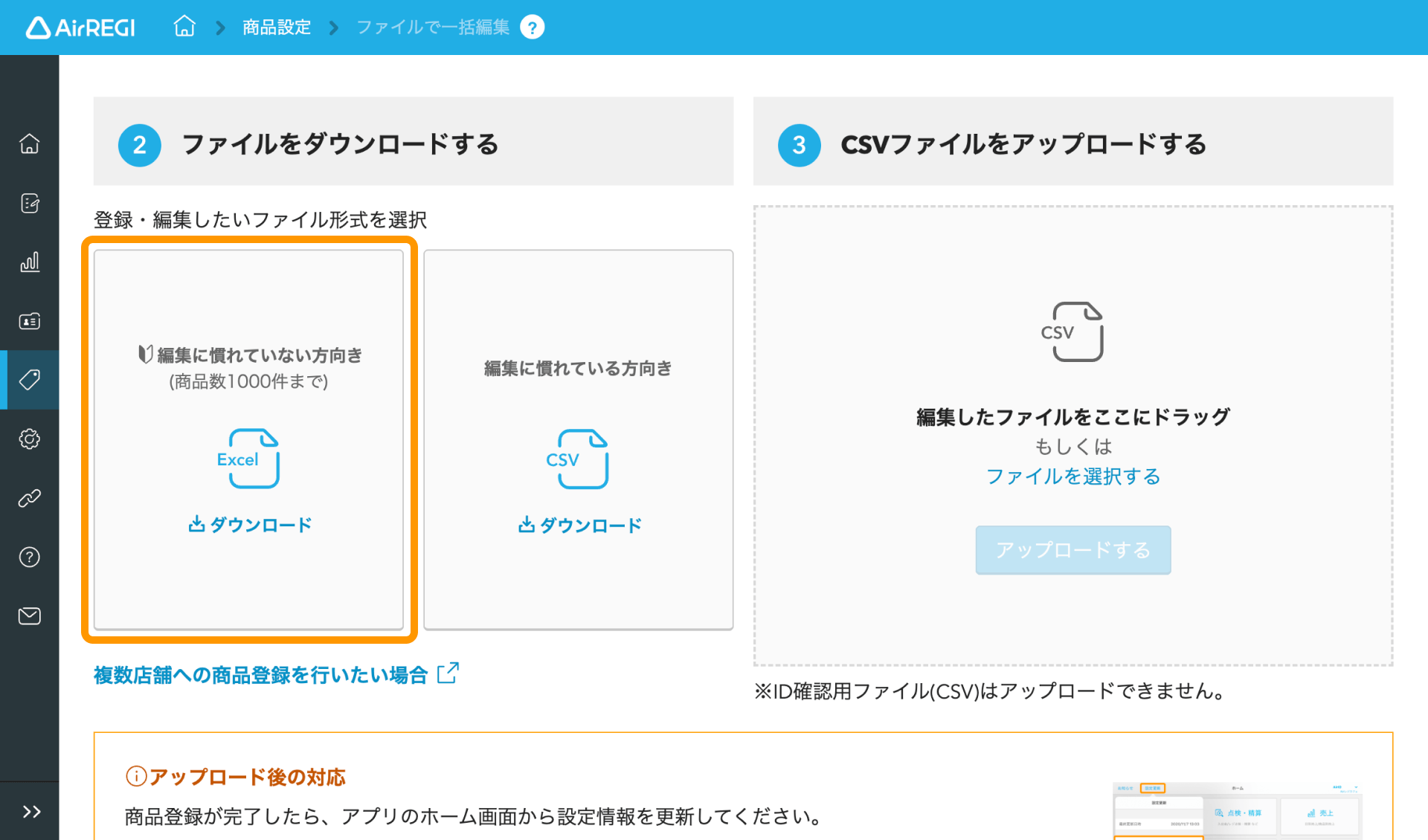Open the Home screen from the sidebar
The width and height of the screenshot is (1428, 840).
pos(30,143)
